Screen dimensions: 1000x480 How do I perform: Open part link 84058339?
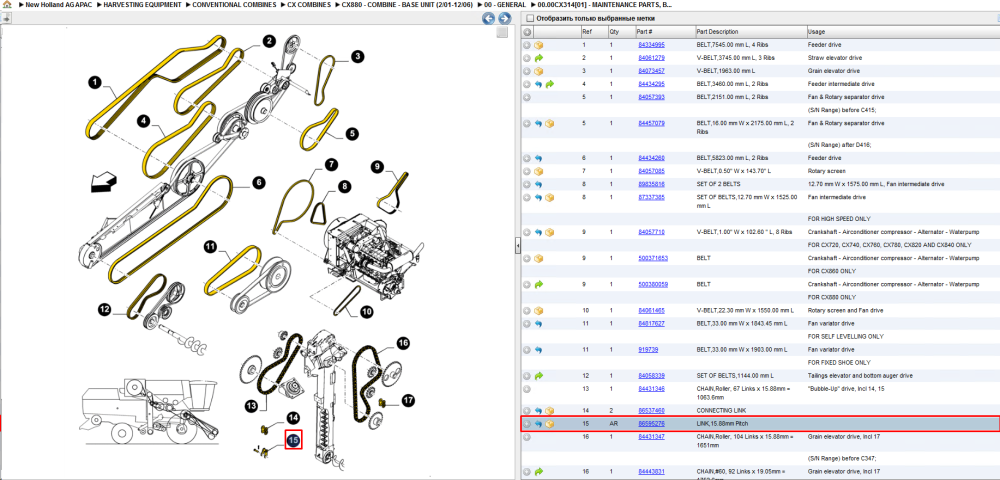click(x=651, y=376)
